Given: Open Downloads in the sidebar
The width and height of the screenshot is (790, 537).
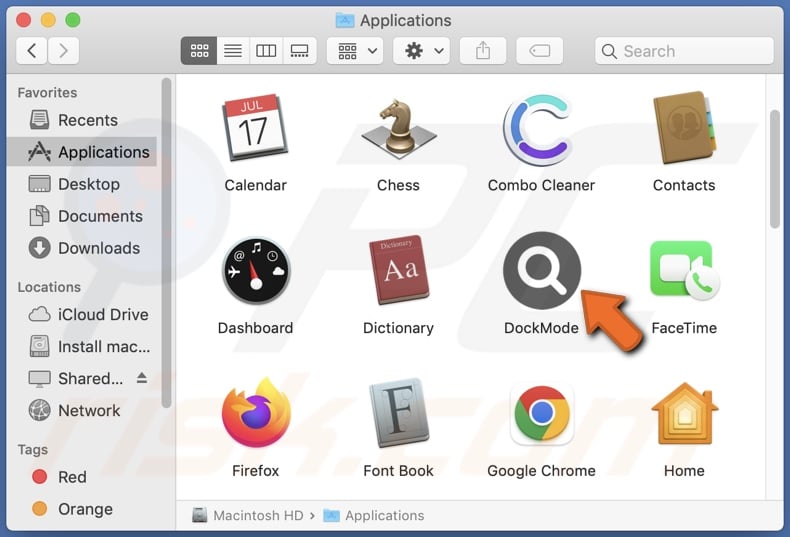Looking at the screenshot, I should pyautogui.click(x=83, y=248).
